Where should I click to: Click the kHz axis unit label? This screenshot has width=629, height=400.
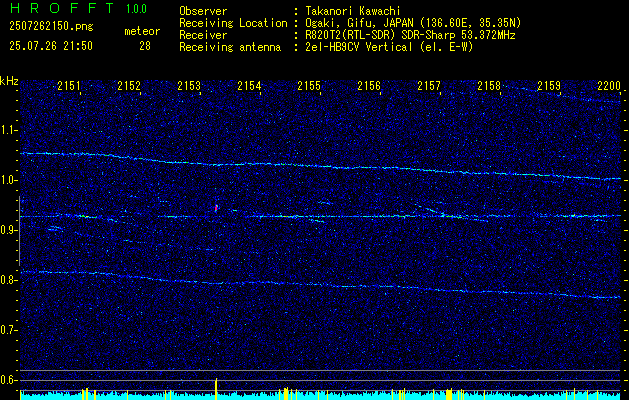[x=9, y=81]
